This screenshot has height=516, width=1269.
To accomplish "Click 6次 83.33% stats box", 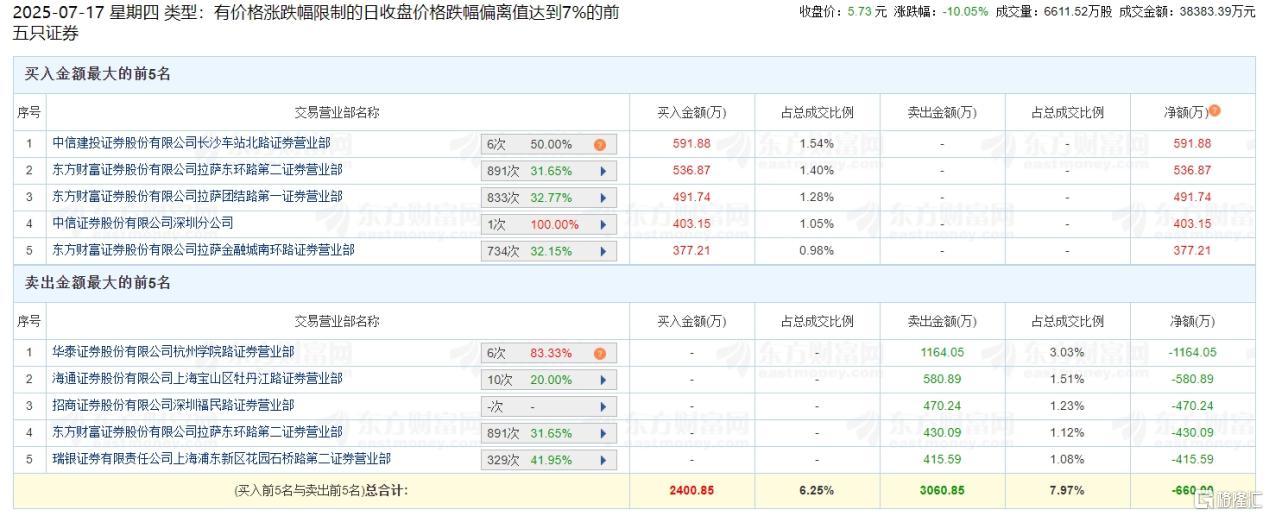I will tap(549, 353).
